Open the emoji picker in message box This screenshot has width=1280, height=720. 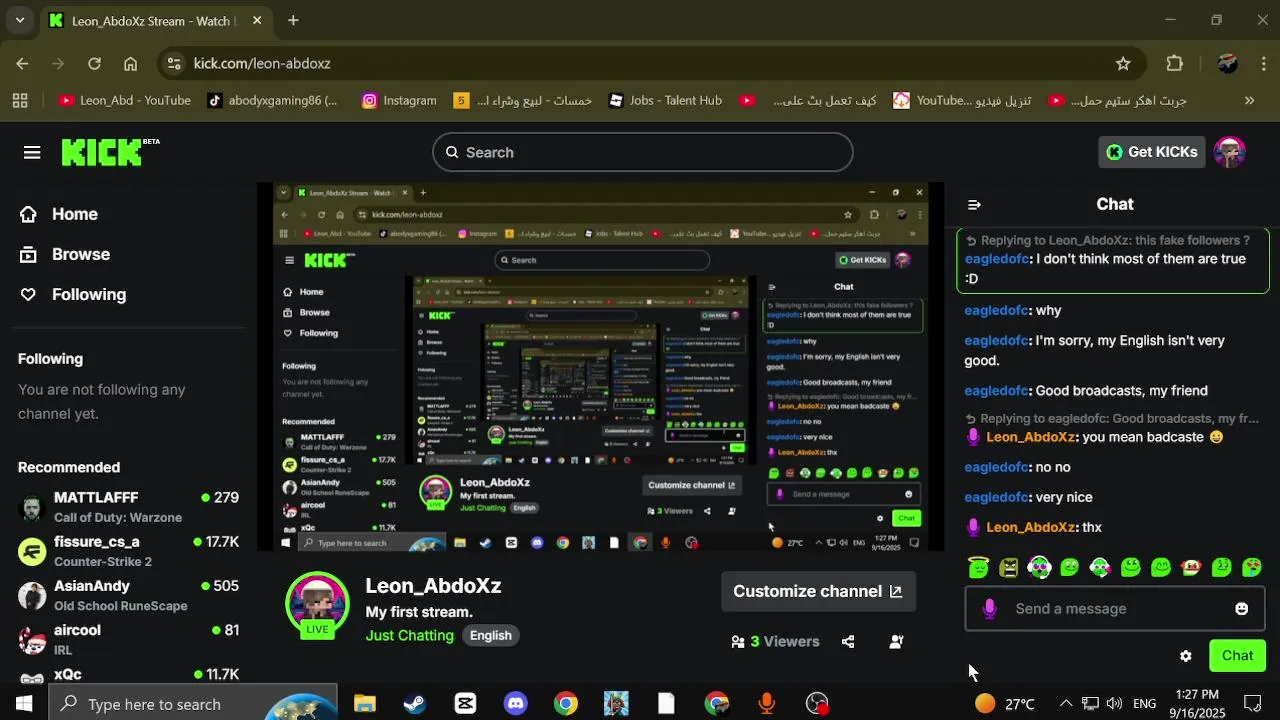click(x=1241, y=609)
